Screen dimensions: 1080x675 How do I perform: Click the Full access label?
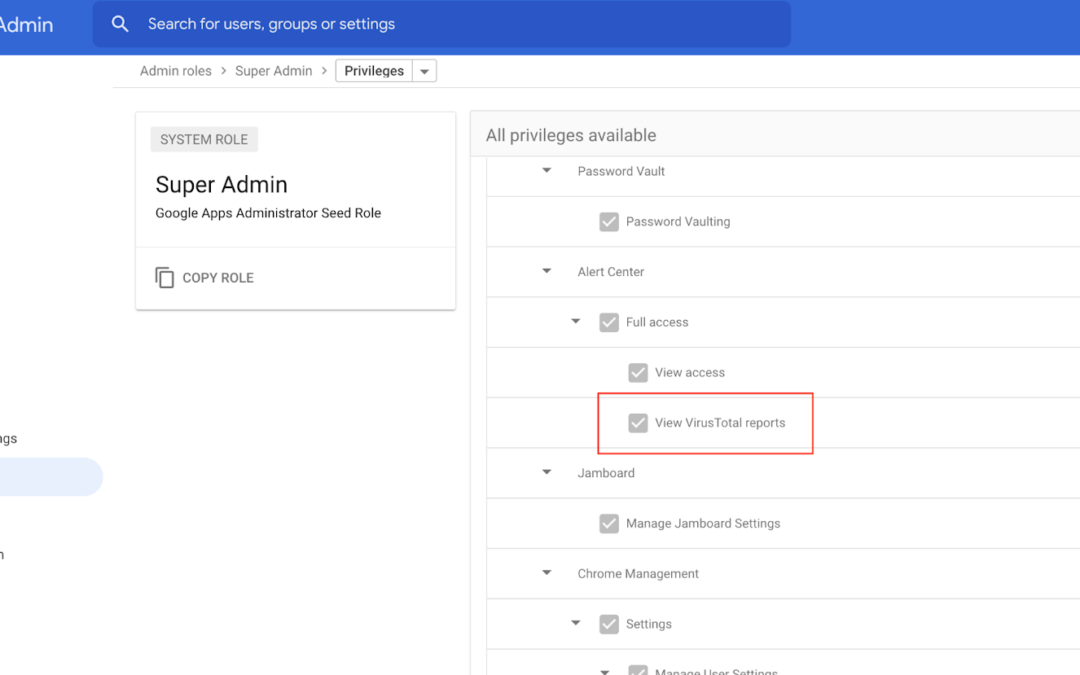pos(656,322)
